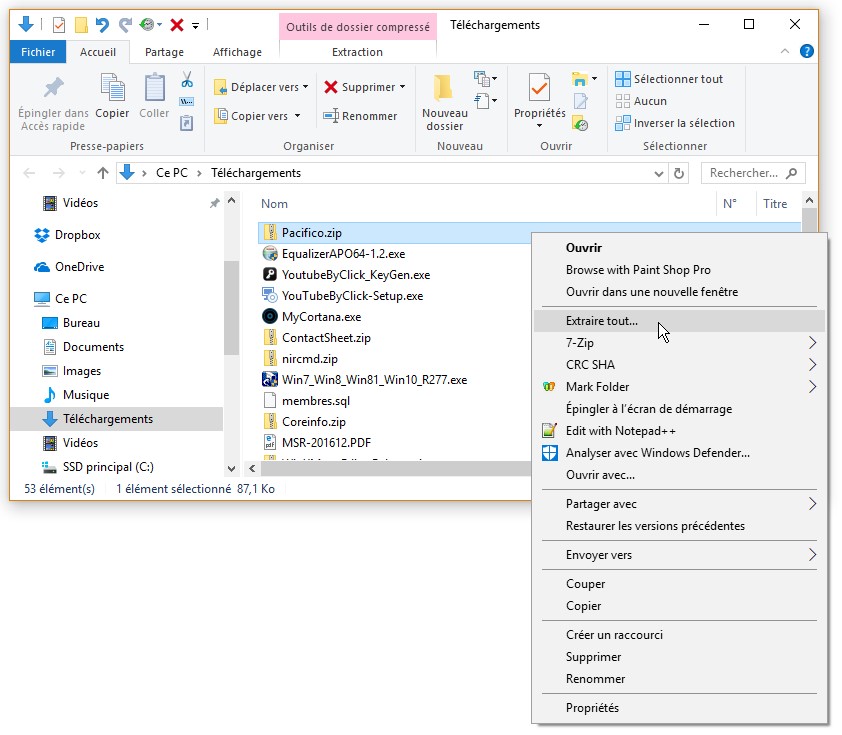Click the scissors cut icon
This screenshot has height=735, width=842.
pyautogui.click(x=187, y=79)
